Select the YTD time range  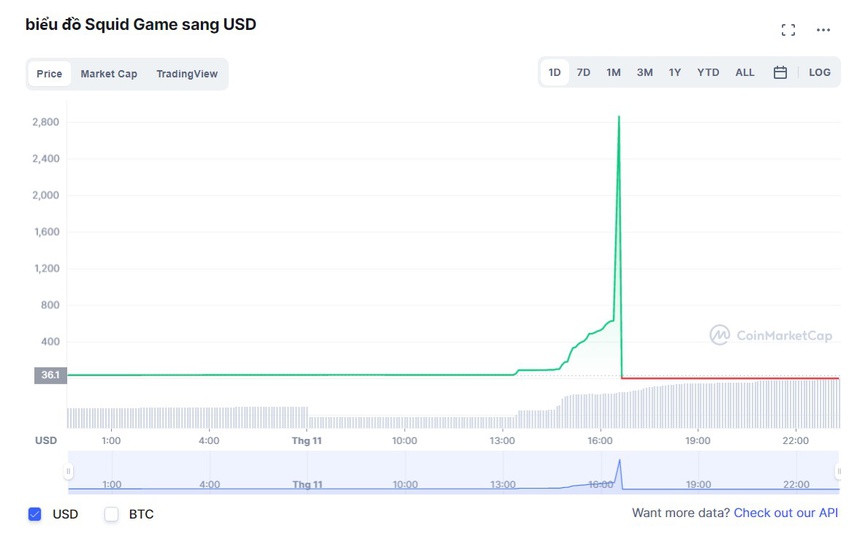[x=708, y=73]
